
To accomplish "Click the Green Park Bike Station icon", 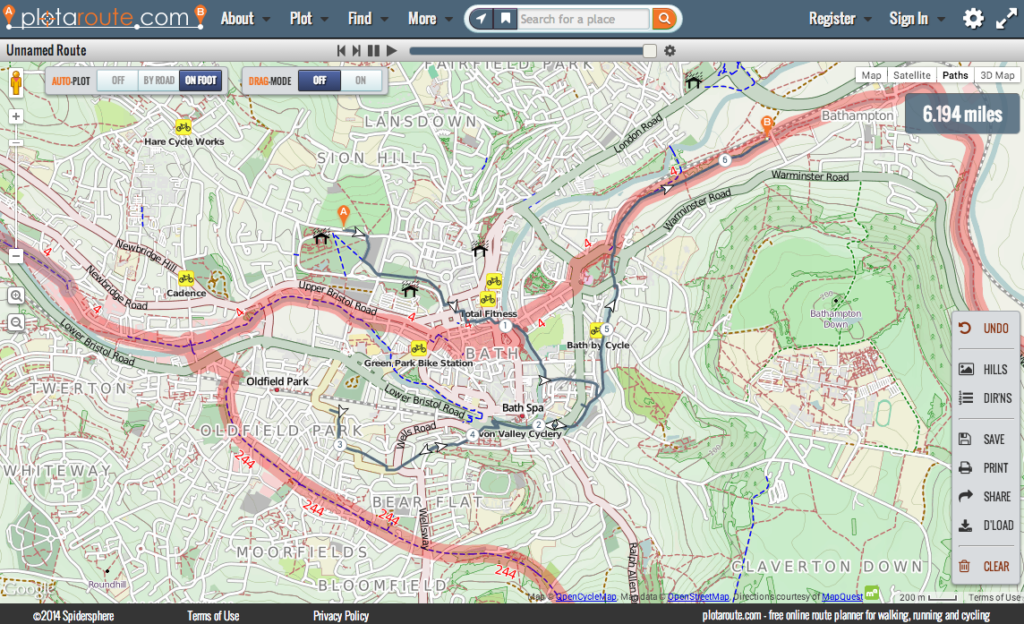I will click(x=419, y=348).
